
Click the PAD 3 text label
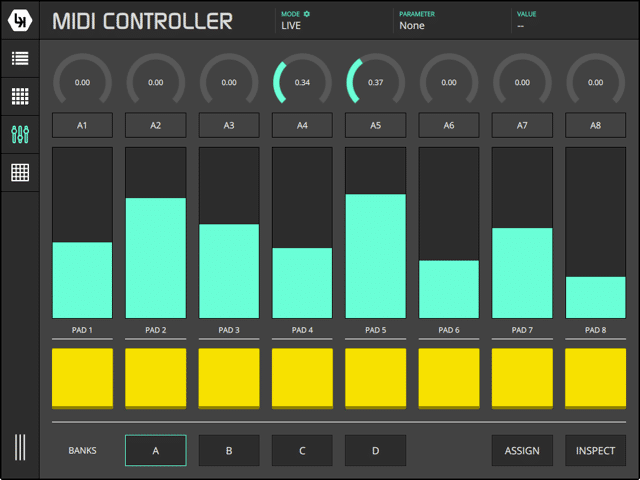[229, 330]
